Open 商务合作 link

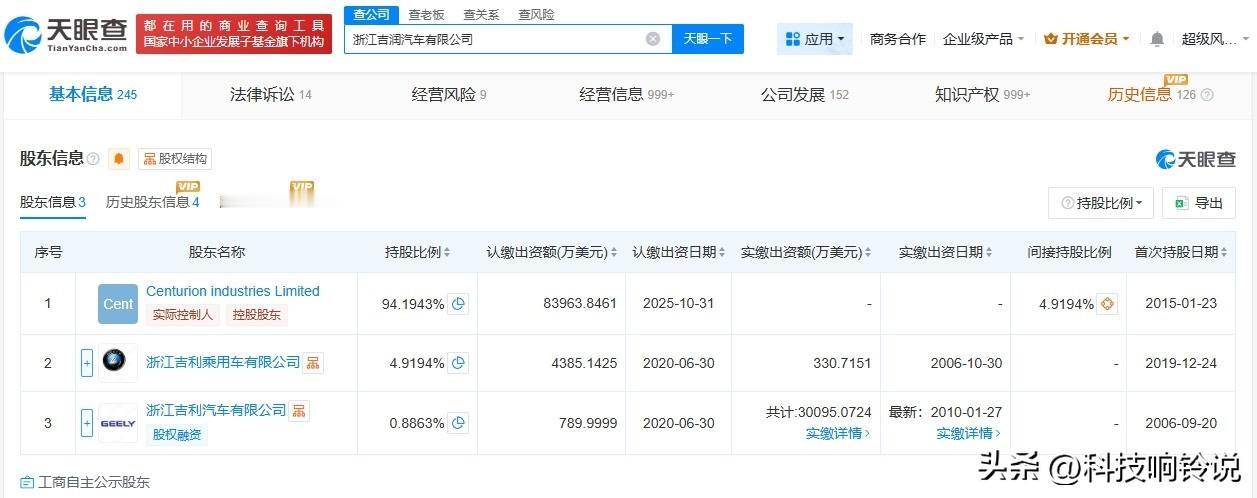897,39
